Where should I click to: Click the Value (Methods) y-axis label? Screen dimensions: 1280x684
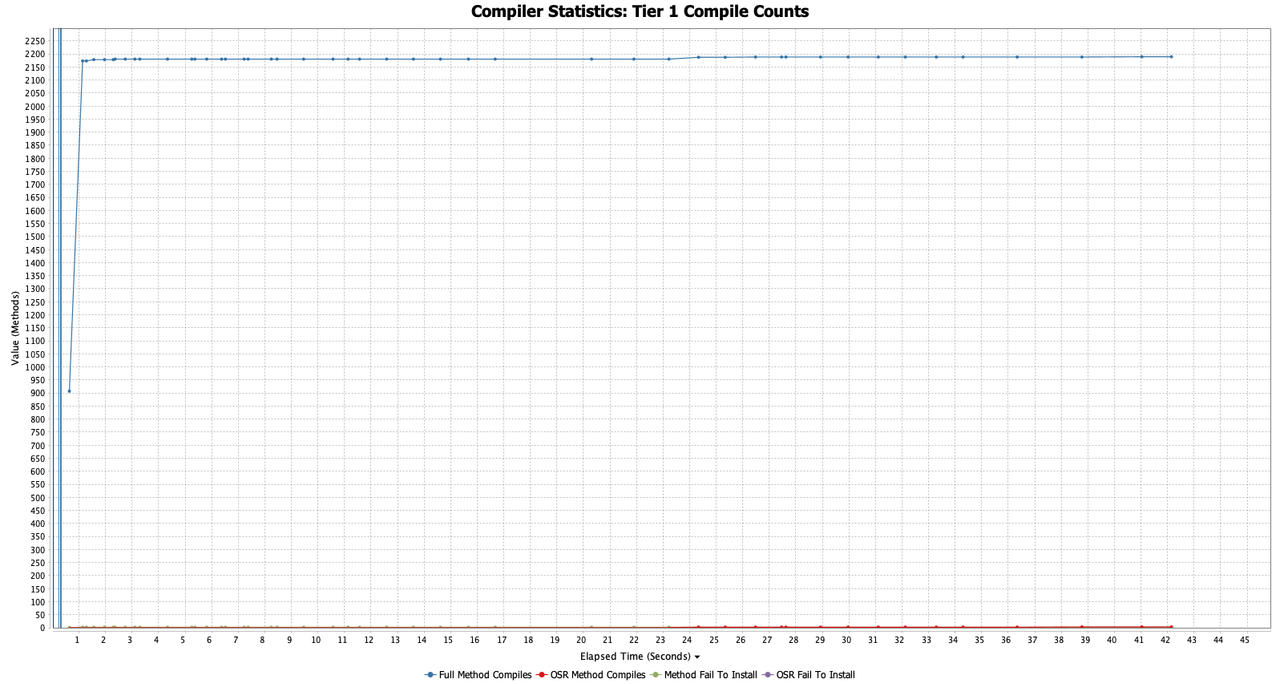tap(15, 328)
